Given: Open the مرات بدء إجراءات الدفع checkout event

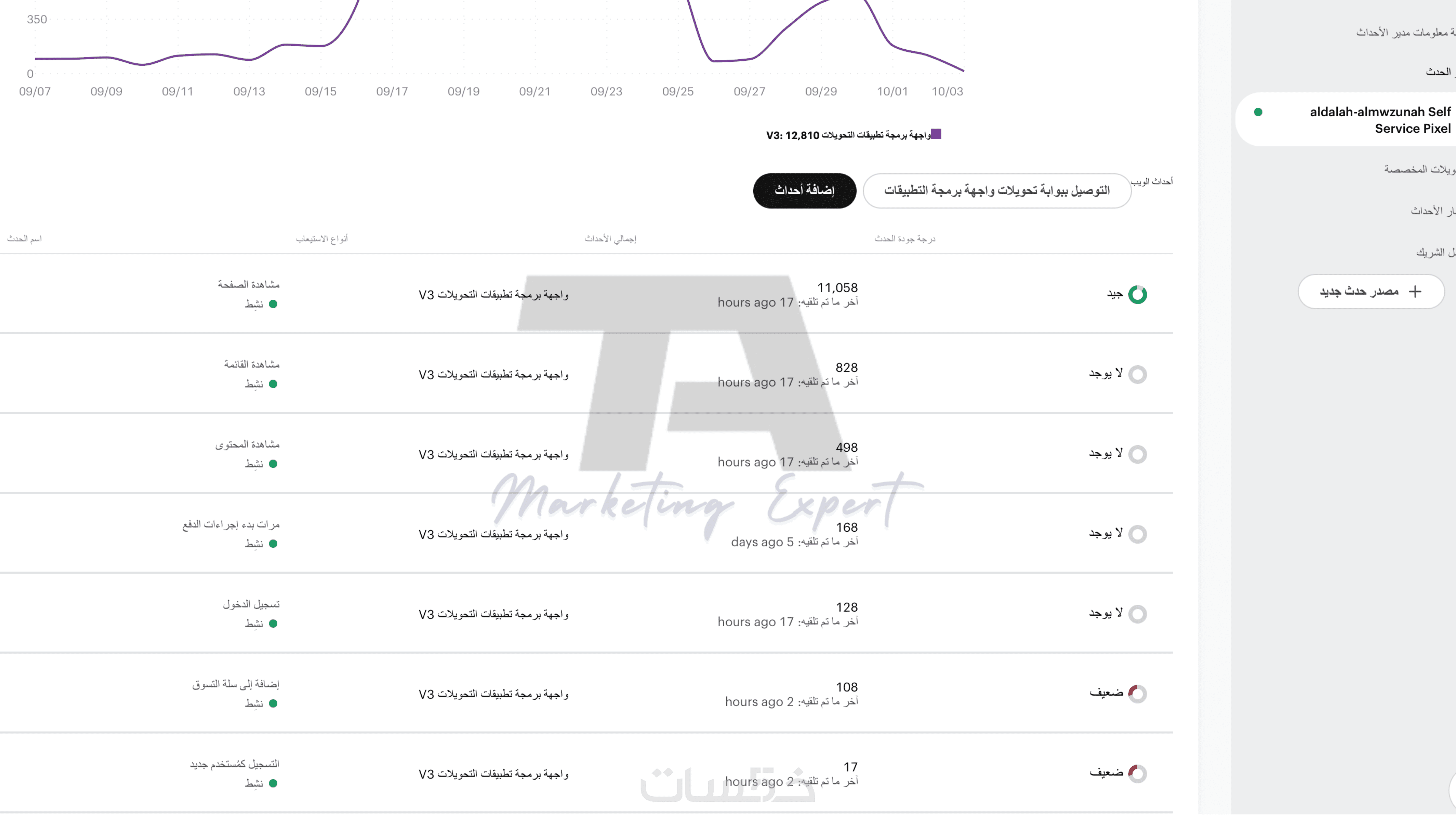Looking at the screenshot, I should click(231, 524).
